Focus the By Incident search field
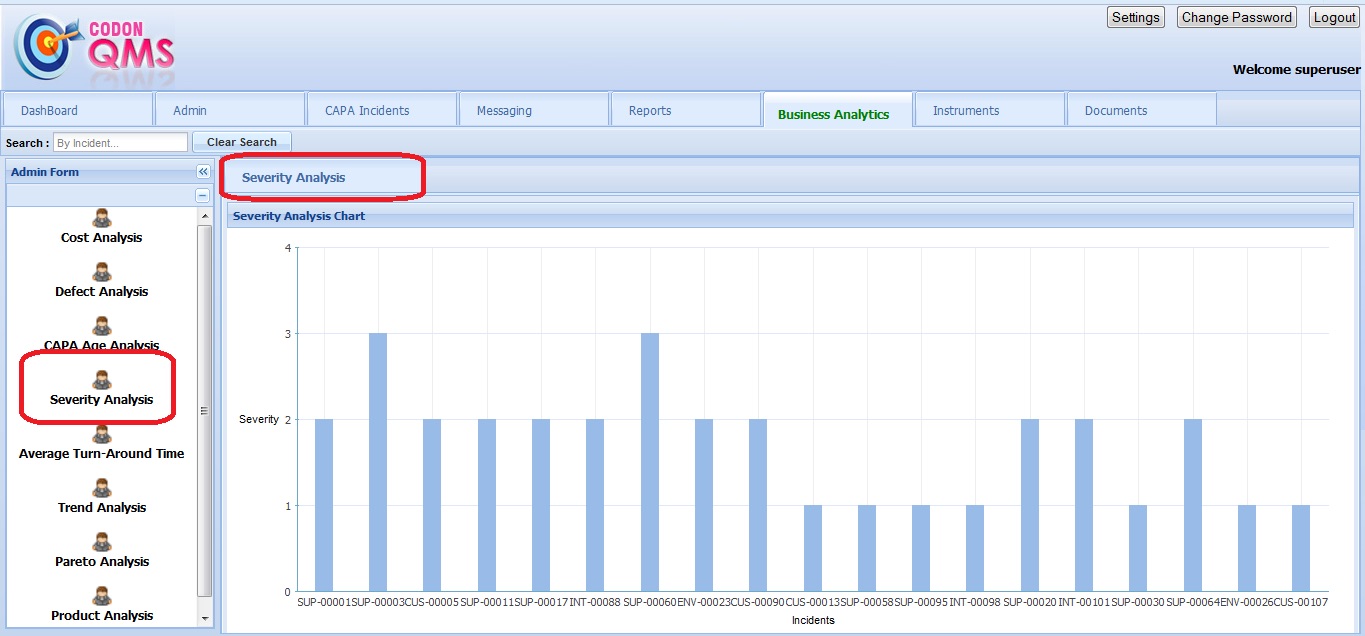Viewport: 1365px width, 636px height. [120, 143]
